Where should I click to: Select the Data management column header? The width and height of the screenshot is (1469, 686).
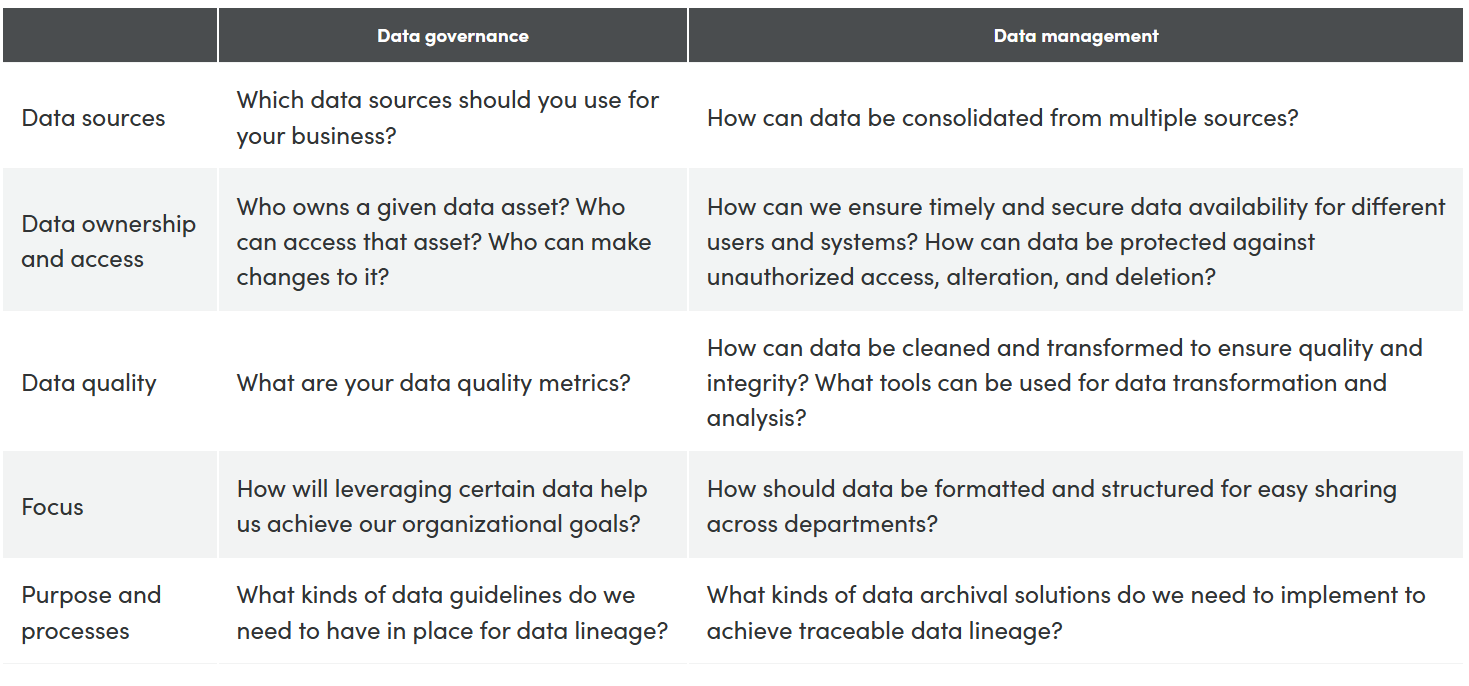pyautogui.click(x=1075, y=36)
